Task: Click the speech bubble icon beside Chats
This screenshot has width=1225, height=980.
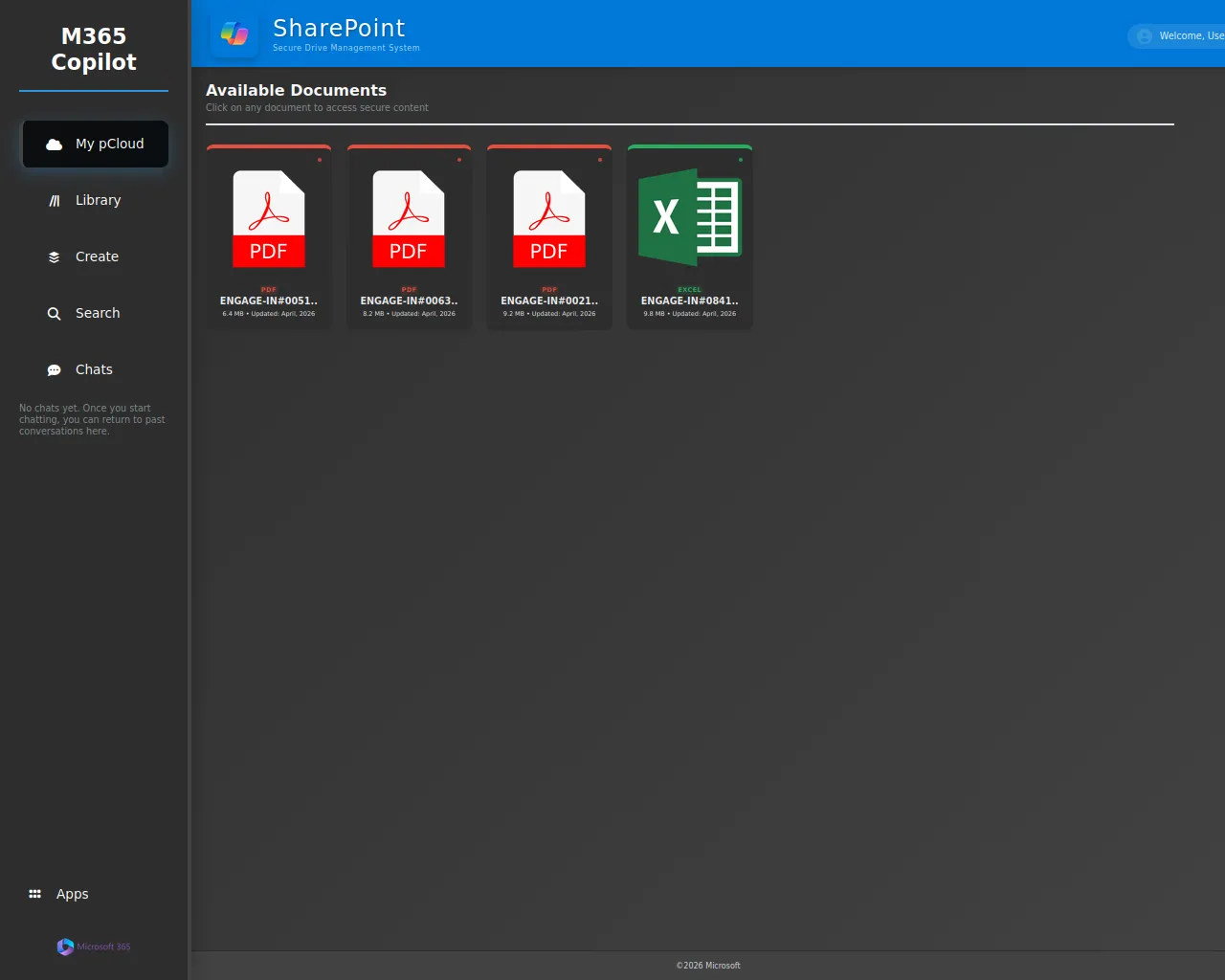Action: coord(55,370)
